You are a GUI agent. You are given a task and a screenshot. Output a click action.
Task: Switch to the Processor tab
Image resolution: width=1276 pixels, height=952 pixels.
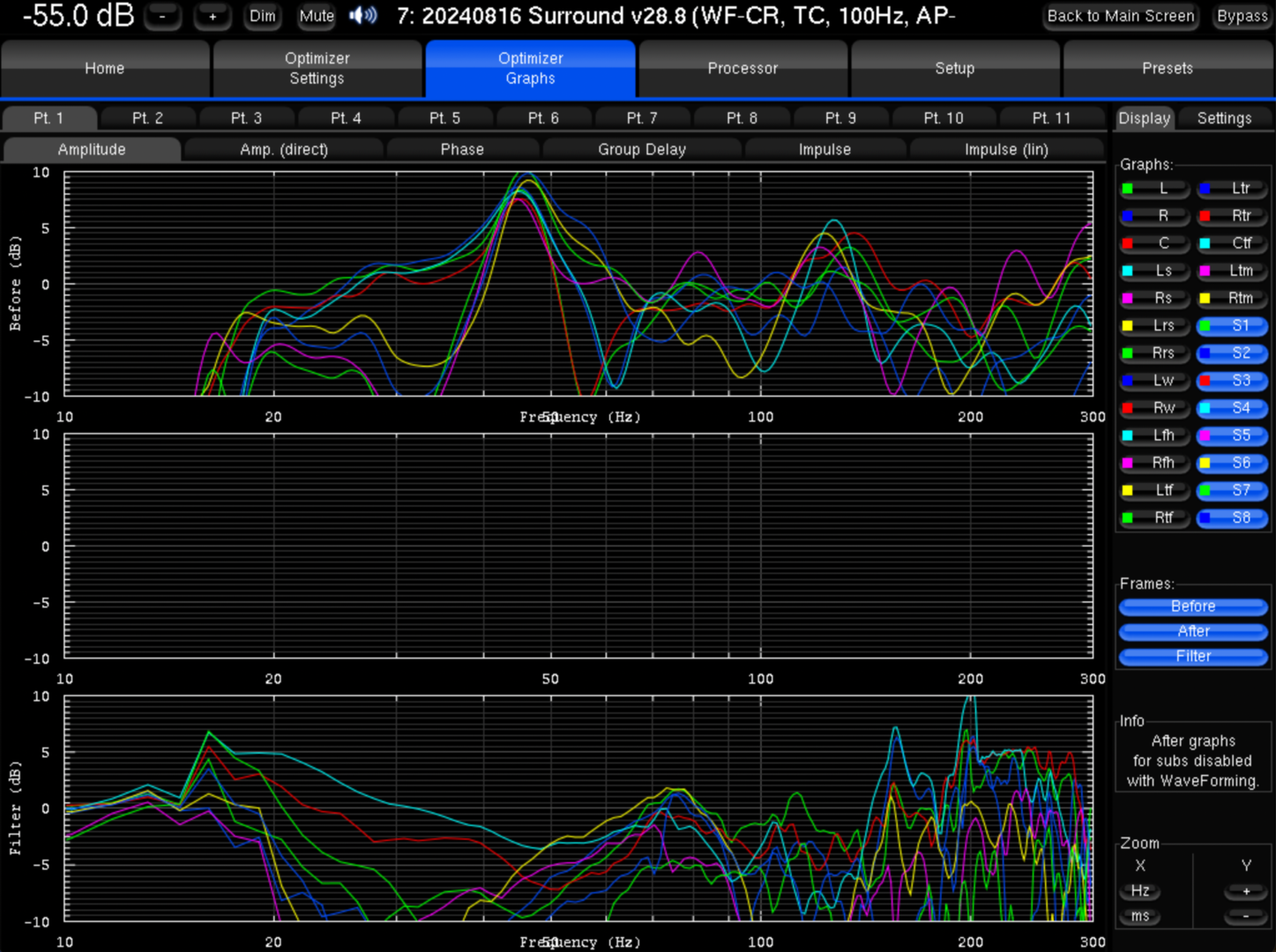tap(742, 69)
